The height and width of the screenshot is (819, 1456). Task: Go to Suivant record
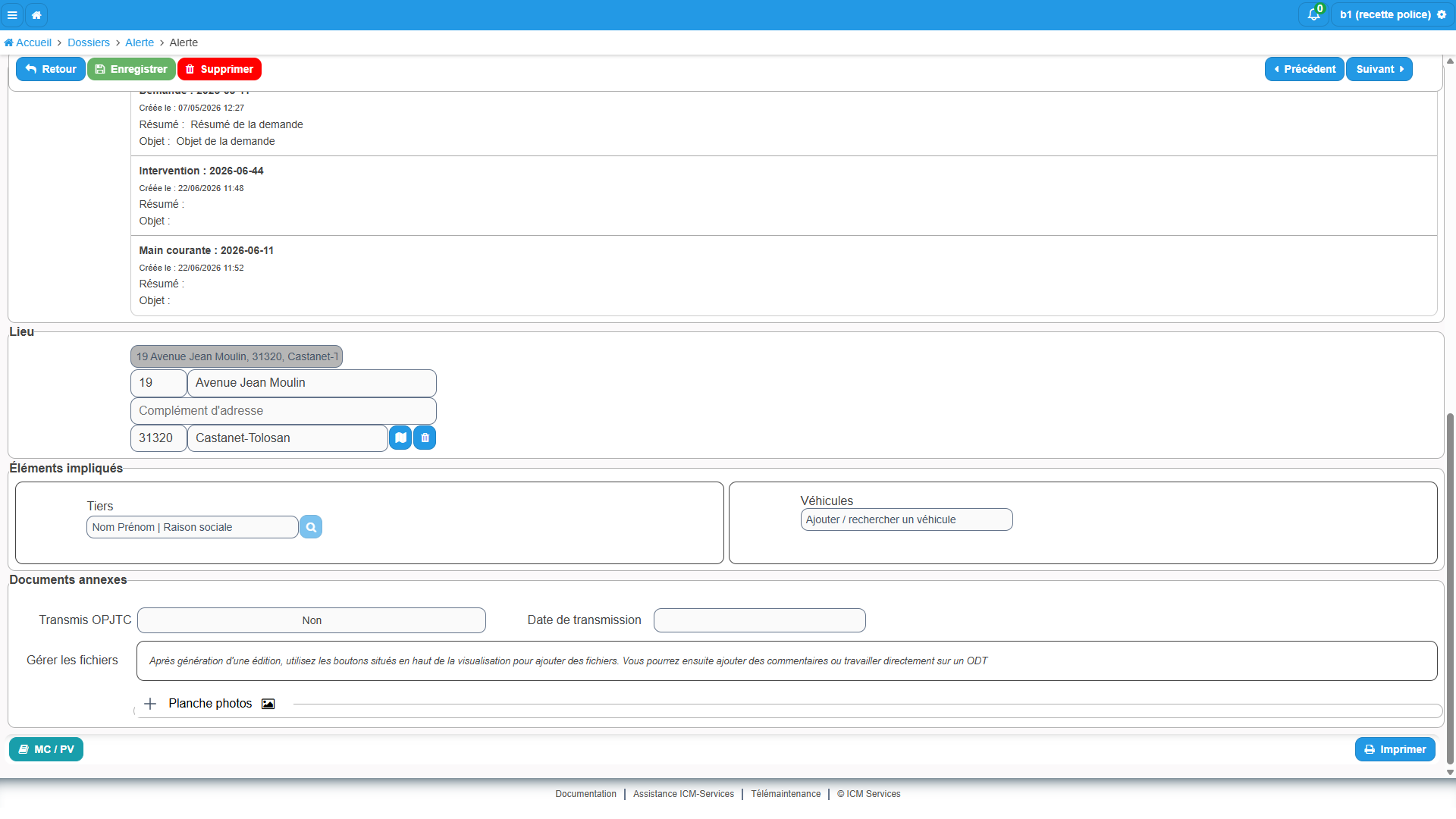(x=1379, y=69)
